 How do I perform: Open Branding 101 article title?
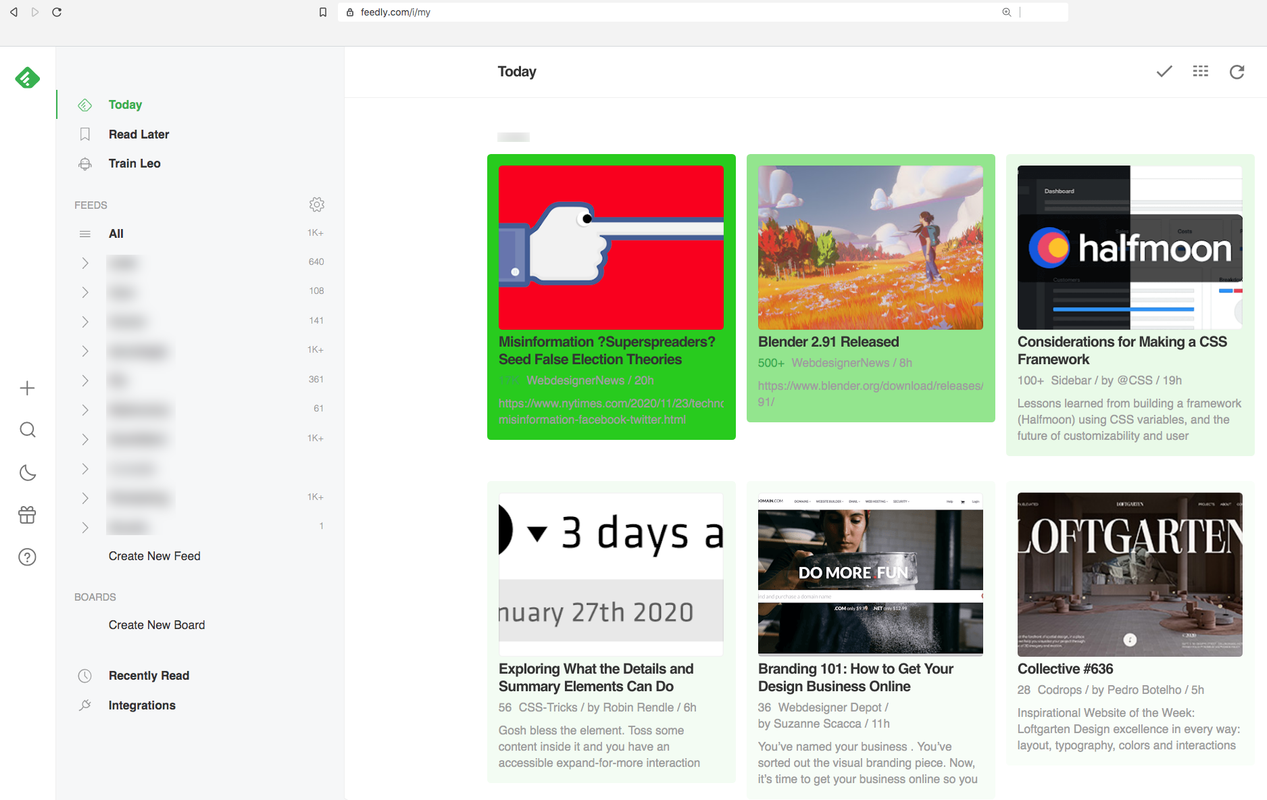point(856,678)
